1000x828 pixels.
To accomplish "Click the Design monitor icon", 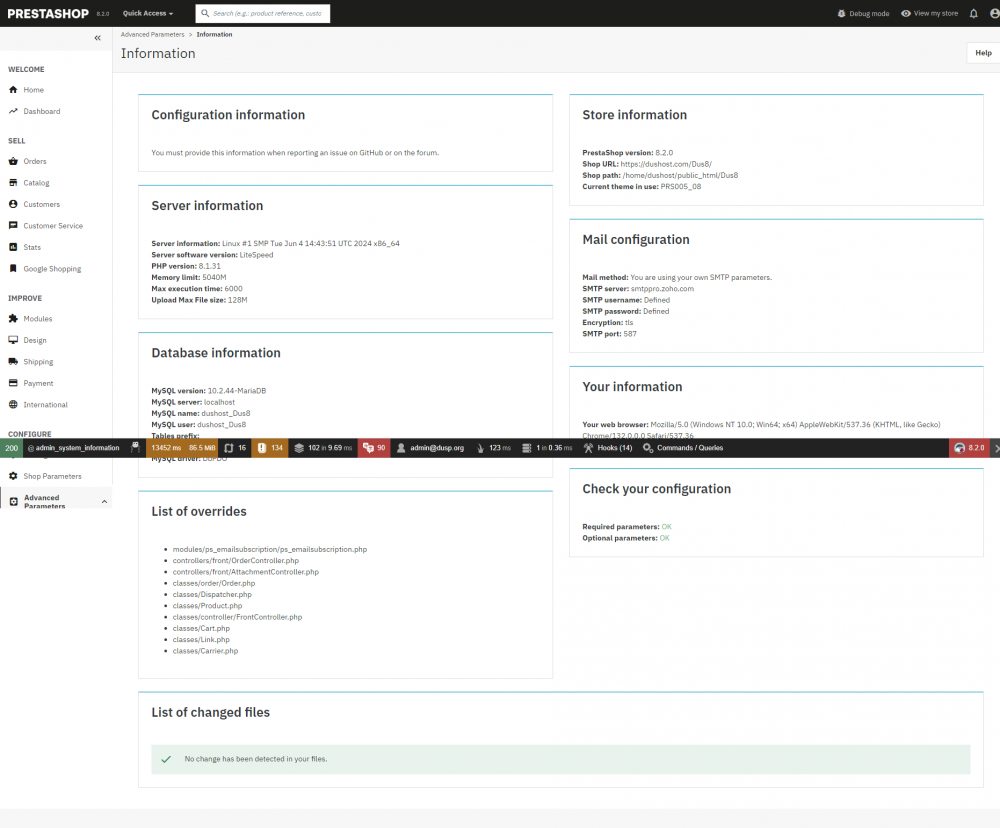I will pos(13,340).
